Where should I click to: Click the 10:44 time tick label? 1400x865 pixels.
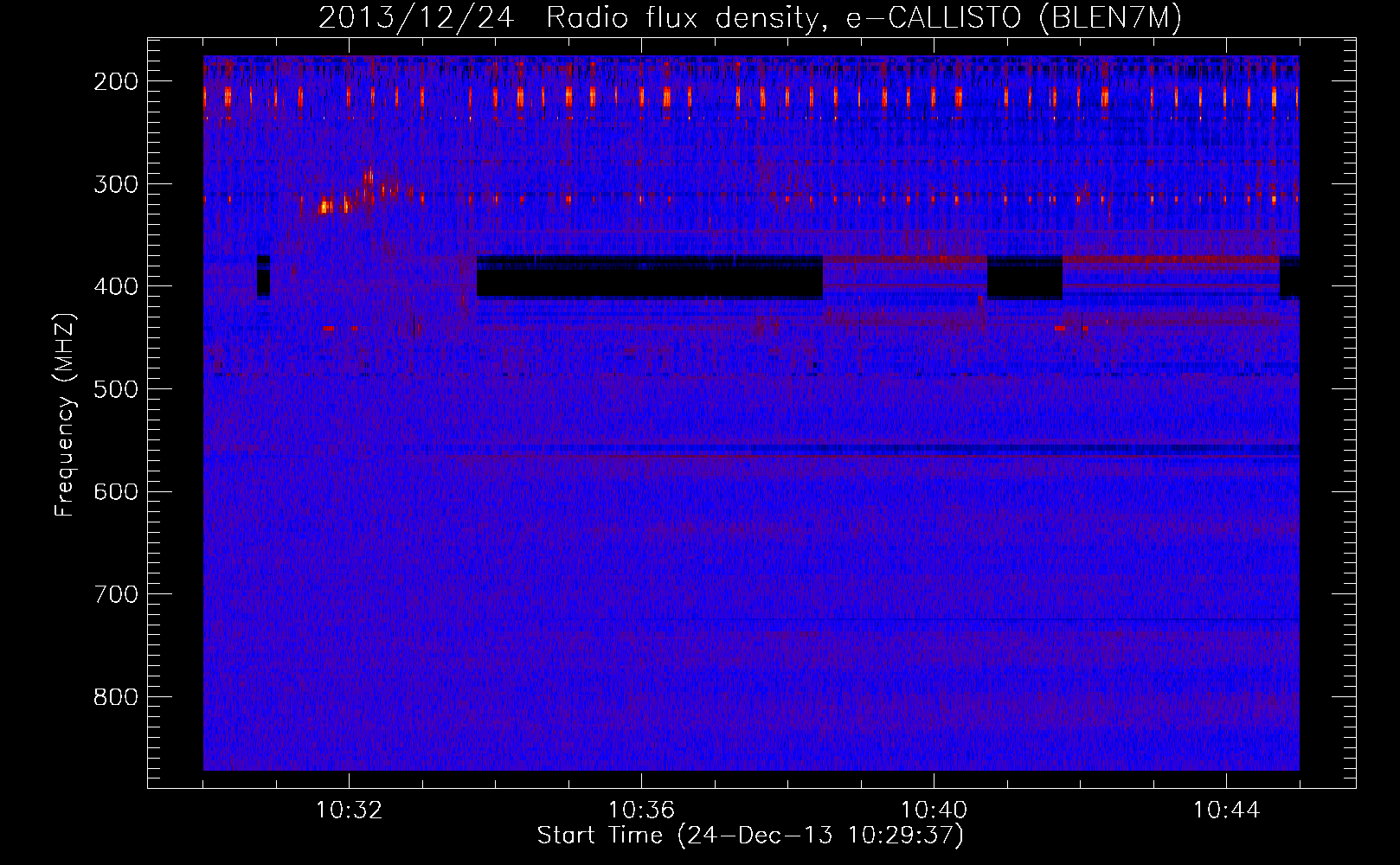pyautogui.click(x=1226, y=811)
